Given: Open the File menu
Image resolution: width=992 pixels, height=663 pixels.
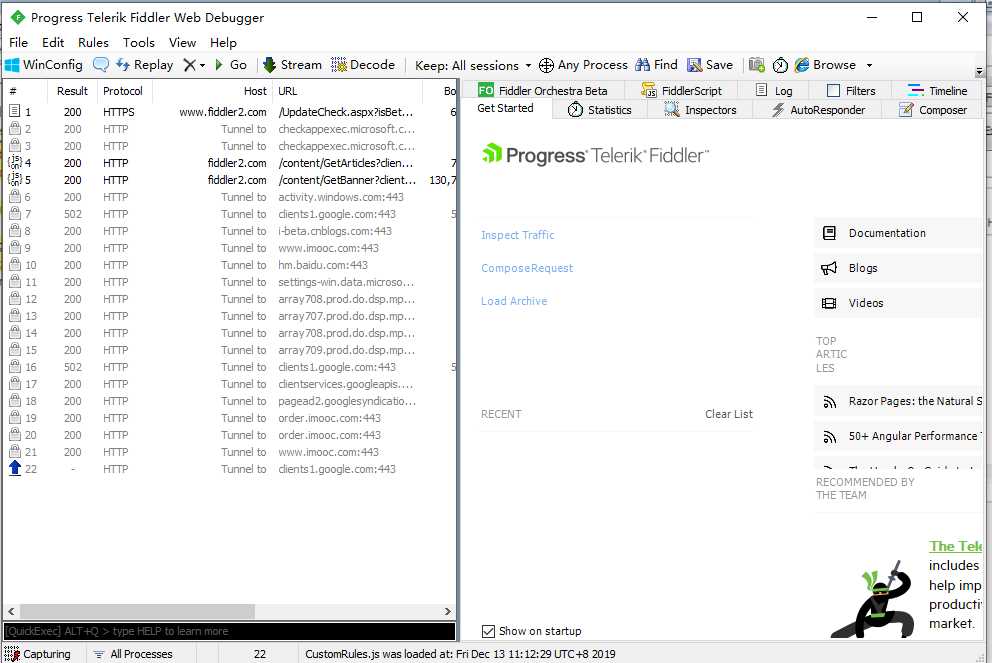Looking at the screenshot, I should coord(18,42).
